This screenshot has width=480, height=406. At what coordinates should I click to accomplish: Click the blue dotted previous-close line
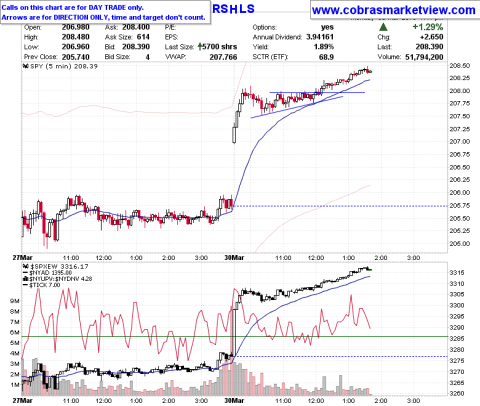[340, 206]
